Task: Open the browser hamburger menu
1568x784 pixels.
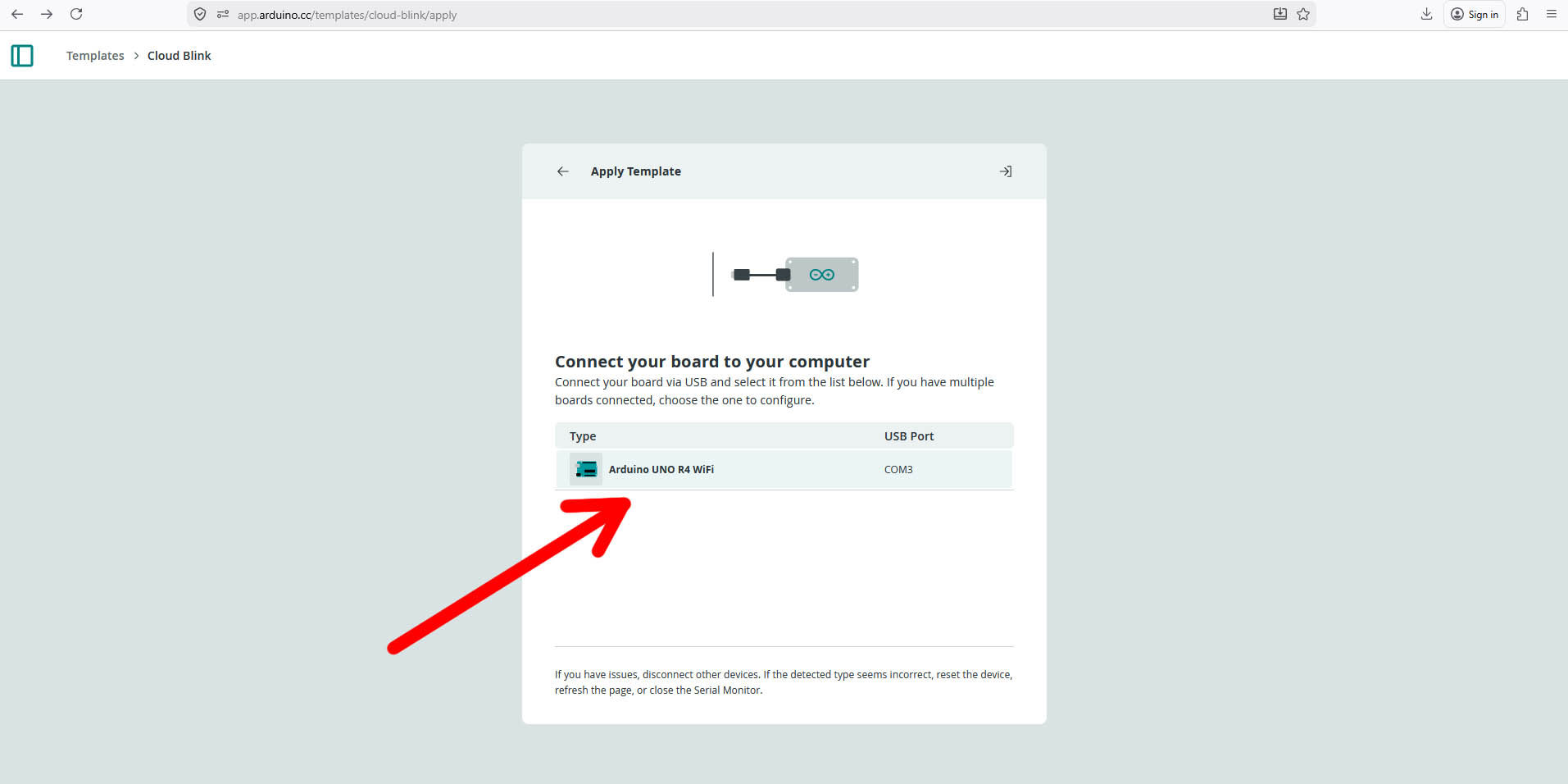Action: point(1552,14)
